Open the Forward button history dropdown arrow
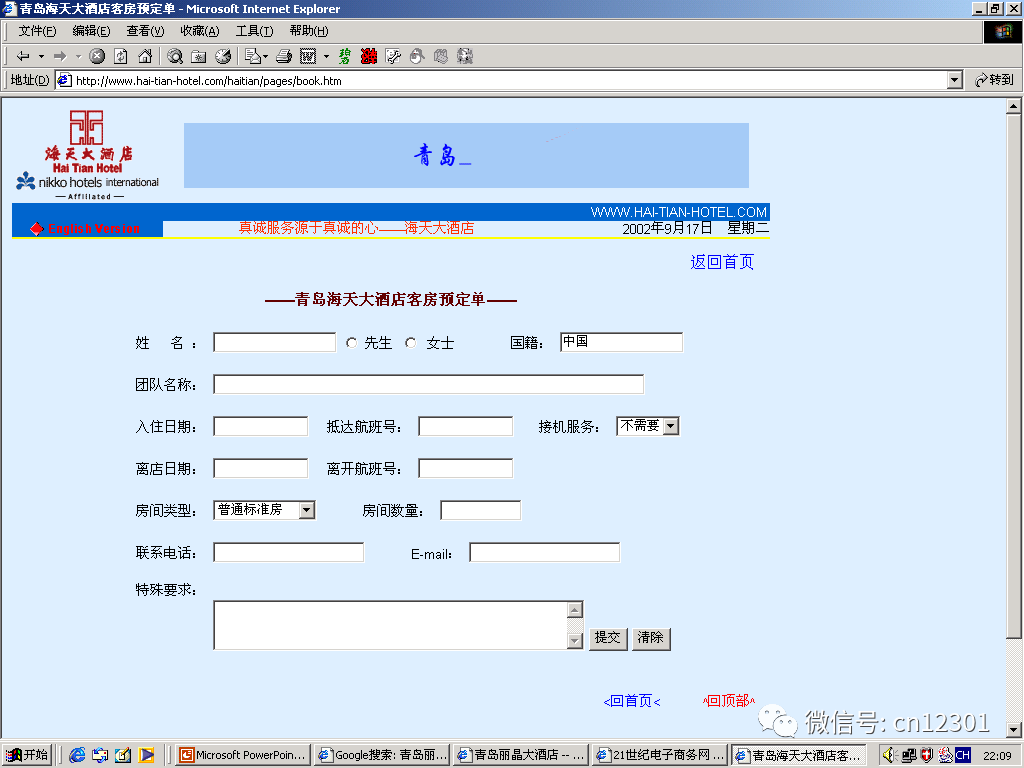This screenshot has height=768, width=1024. [78, 56]
